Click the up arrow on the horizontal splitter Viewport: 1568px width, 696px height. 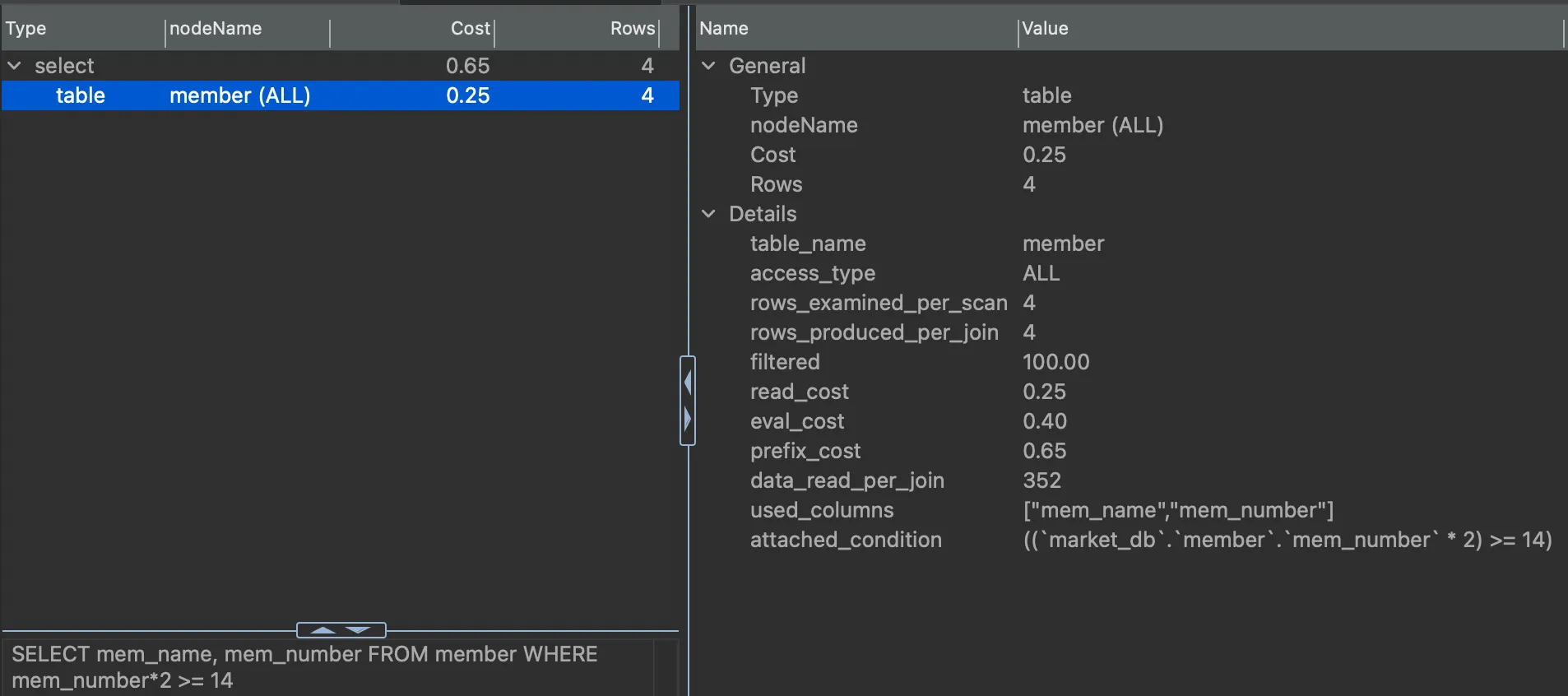pos(323,630)
